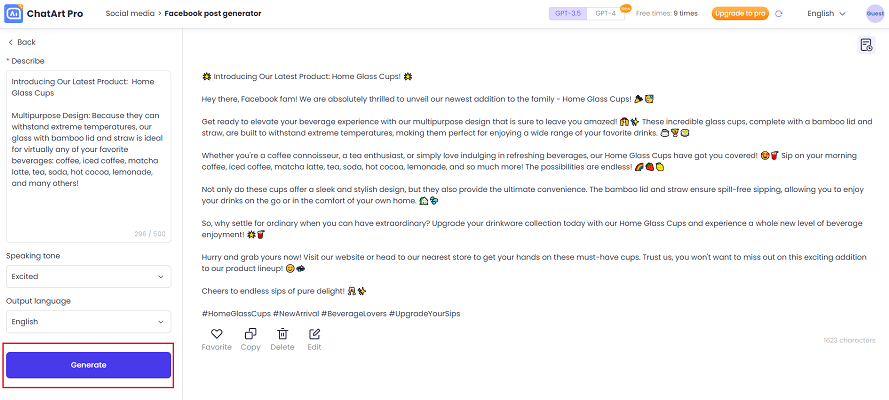Image resolution: width=889 pixels, height=400 pixels.
Task: Click the #HomeGlassCups hashtag line
Action: pyautogui.click(x=331, y=313)
